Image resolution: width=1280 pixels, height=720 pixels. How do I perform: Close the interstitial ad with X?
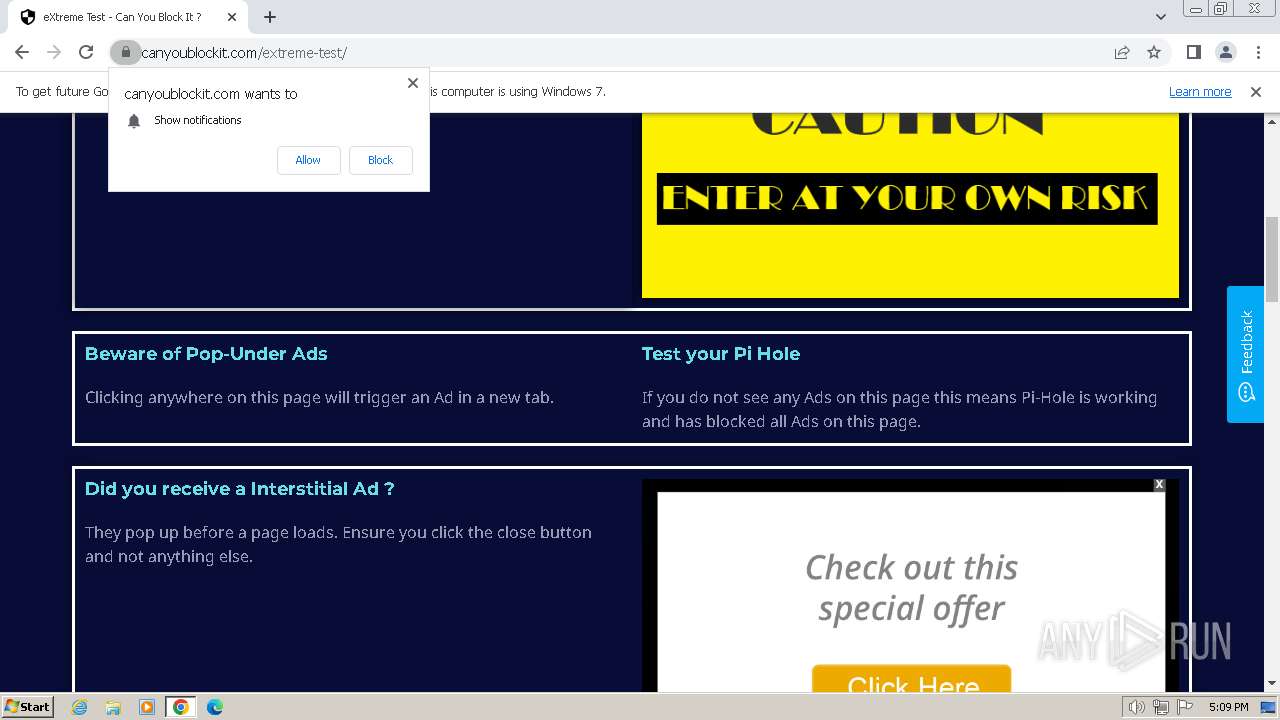click(x=1159, y=484)
